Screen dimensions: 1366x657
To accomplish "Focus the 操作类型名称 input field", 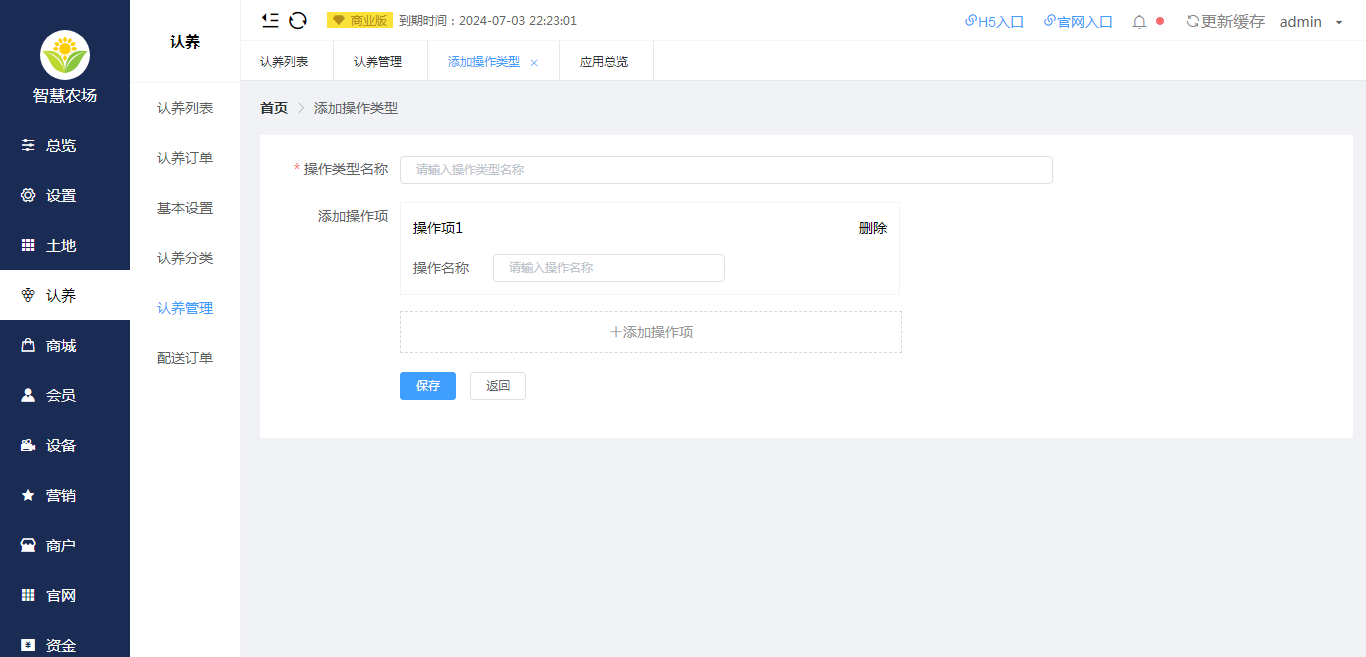I will point(726,170).
